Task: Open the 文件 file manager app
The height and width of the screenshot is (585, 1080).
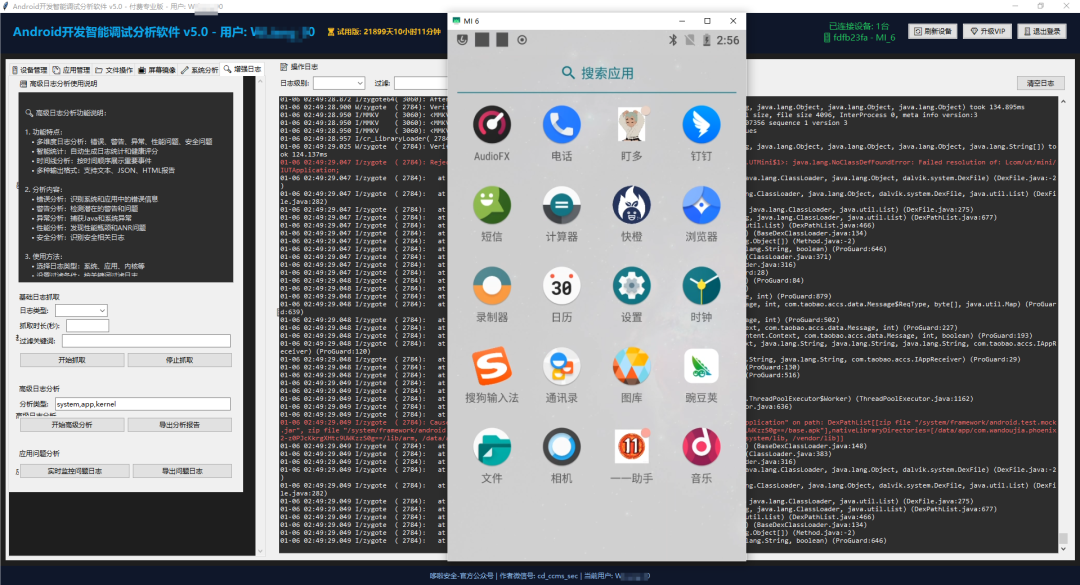Action: pyautogui.click(x=492, y=447)
